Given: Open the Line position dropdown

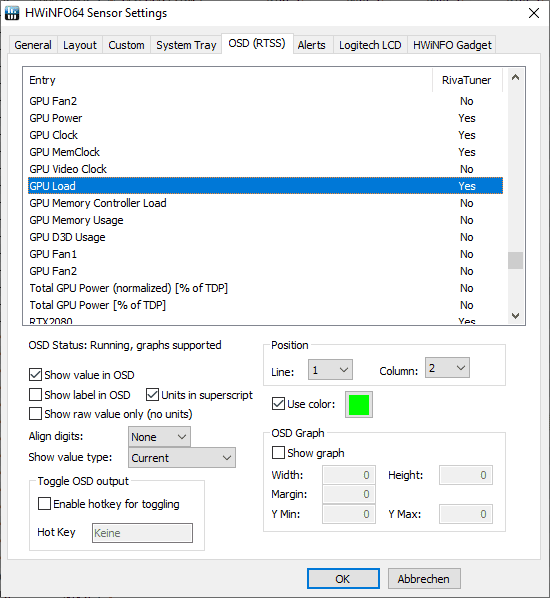Looking at the screenshot, I should [330, 370].
